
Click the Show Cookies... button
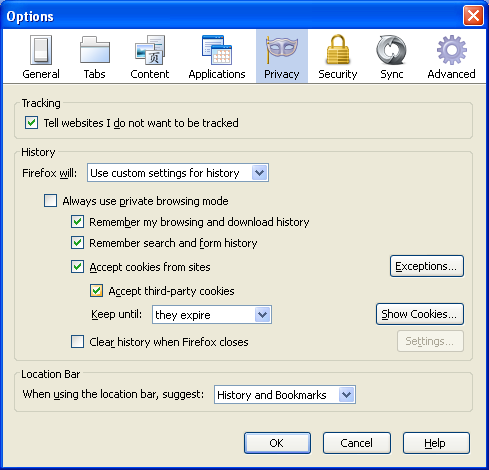click(x=420, y=314)
